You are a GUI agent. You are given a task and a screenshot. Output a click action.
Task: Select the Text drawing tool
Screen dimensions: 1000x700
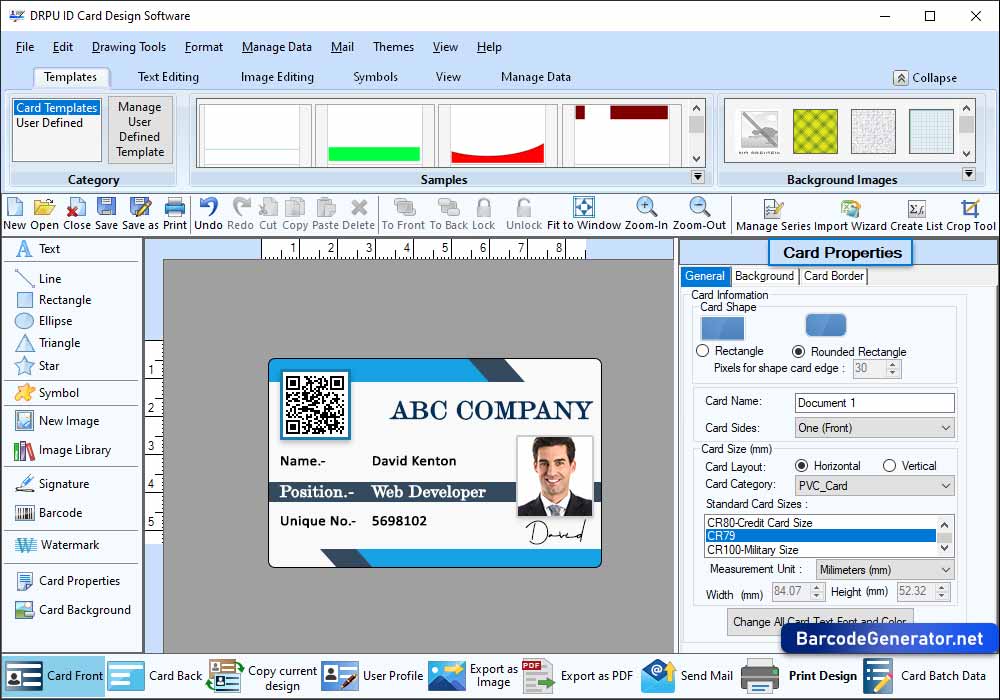pyautogui.click(x=38, y=249)
